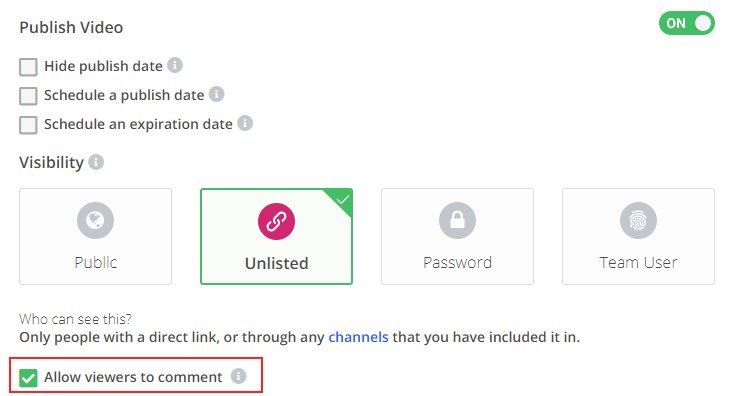
Task: Select the Team User visibility label
Action: tap(638, 263)
